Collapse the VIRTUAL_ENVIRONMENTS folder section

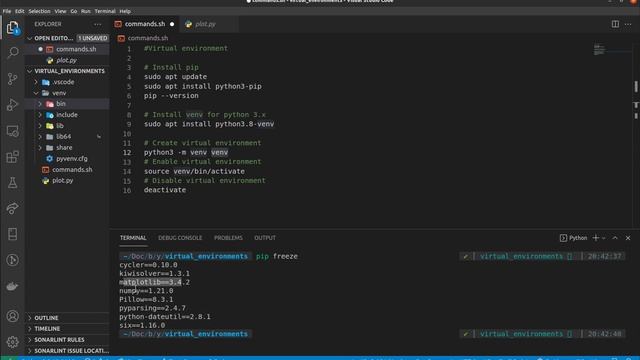tap(29, 71)
